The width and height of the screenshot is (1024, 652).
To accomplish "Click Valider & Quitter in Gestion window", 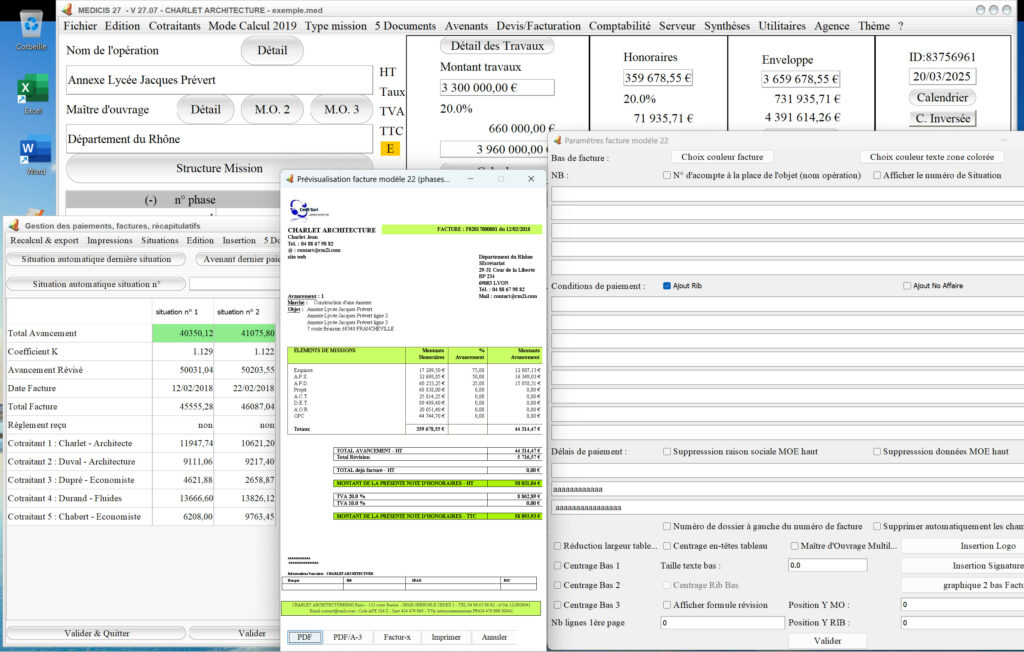I will click(x=97, y=633).
